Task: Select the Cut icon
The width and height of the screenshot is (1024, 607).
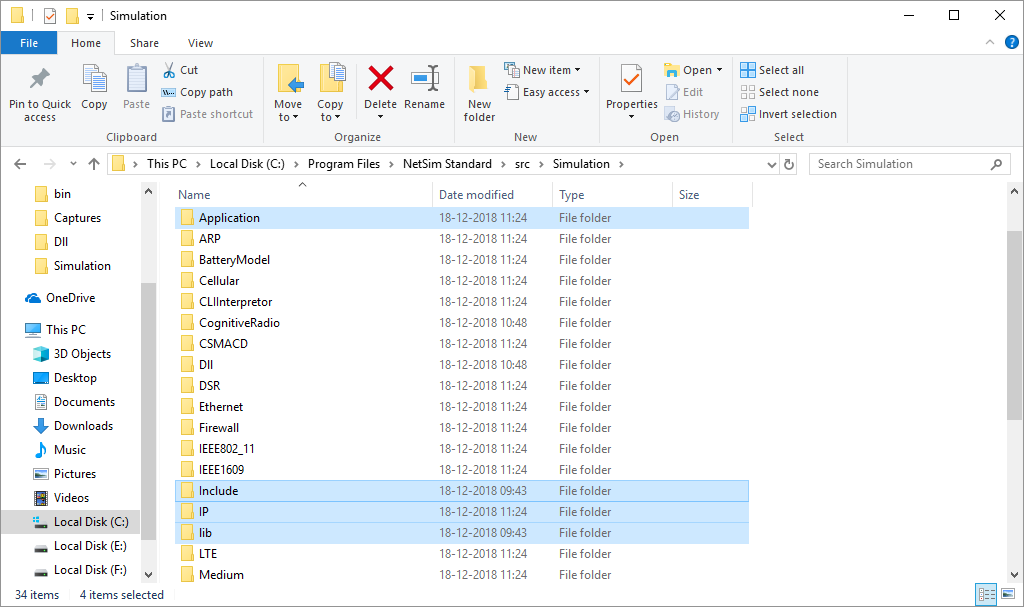Action: click(170, 69)
